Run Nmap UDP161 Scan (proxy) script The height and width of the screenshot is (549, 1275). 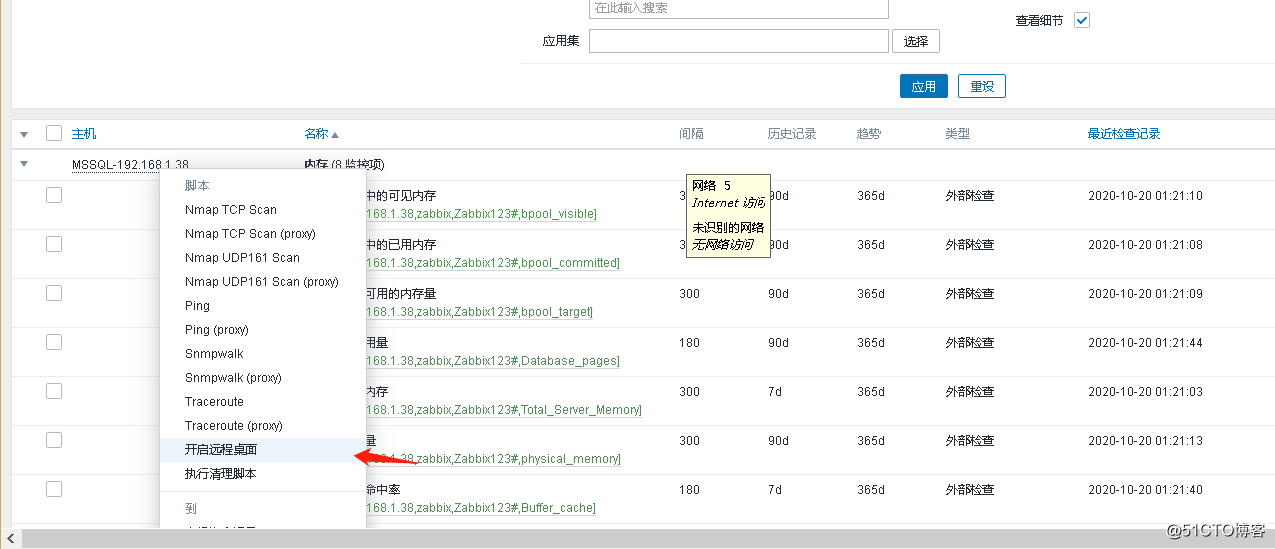click(263, 282)
